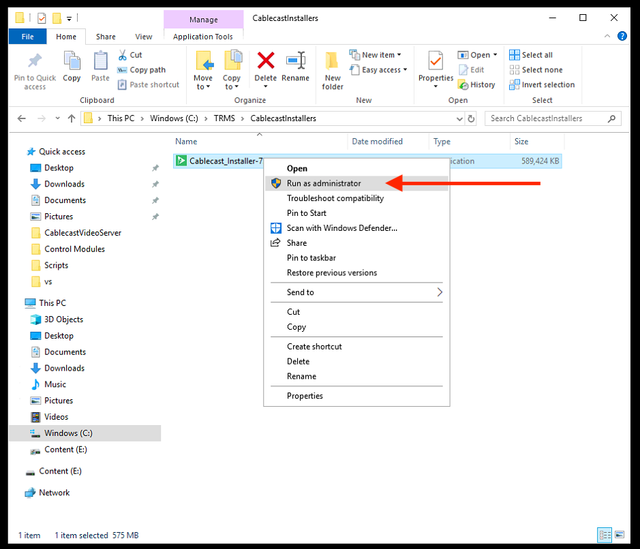Screen dimensions: 640x549
Task: Open Quick access in navigation pane
Action: [62, 152]
